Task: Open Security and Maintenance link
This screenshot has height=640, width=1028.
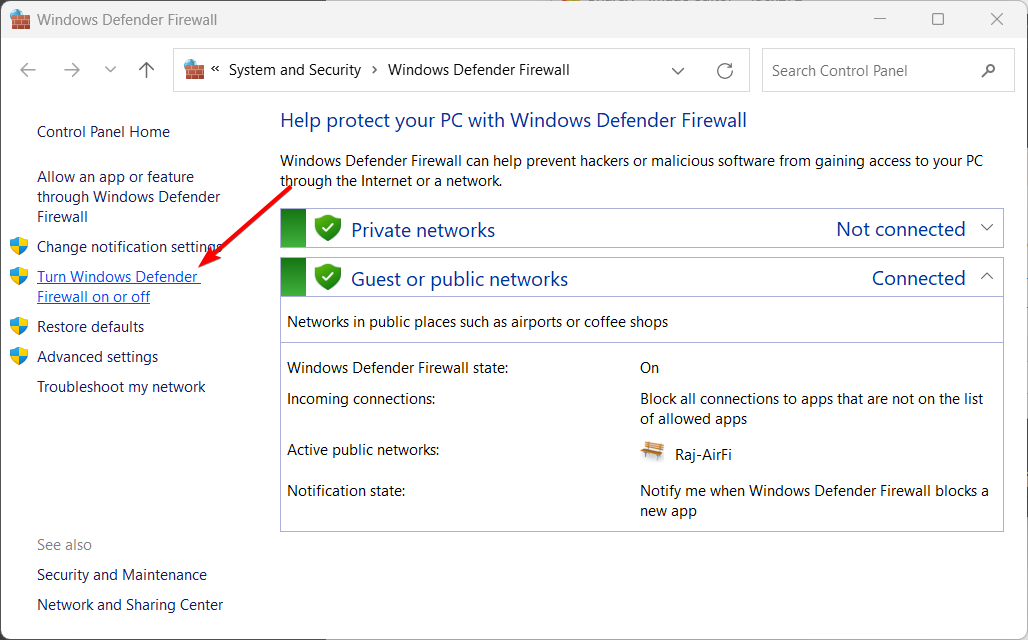Action: 122,575
